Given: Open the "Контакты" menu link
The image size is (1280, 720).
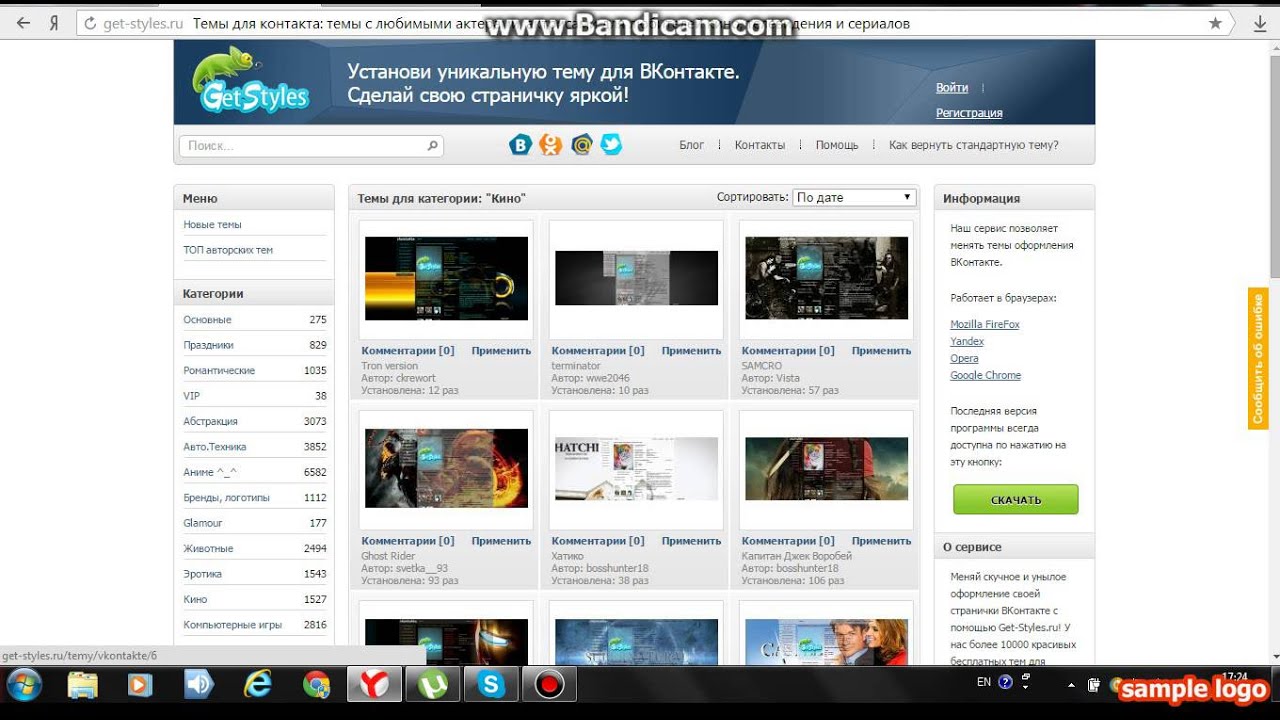Looking at the screenshot, I should (760, 145).
